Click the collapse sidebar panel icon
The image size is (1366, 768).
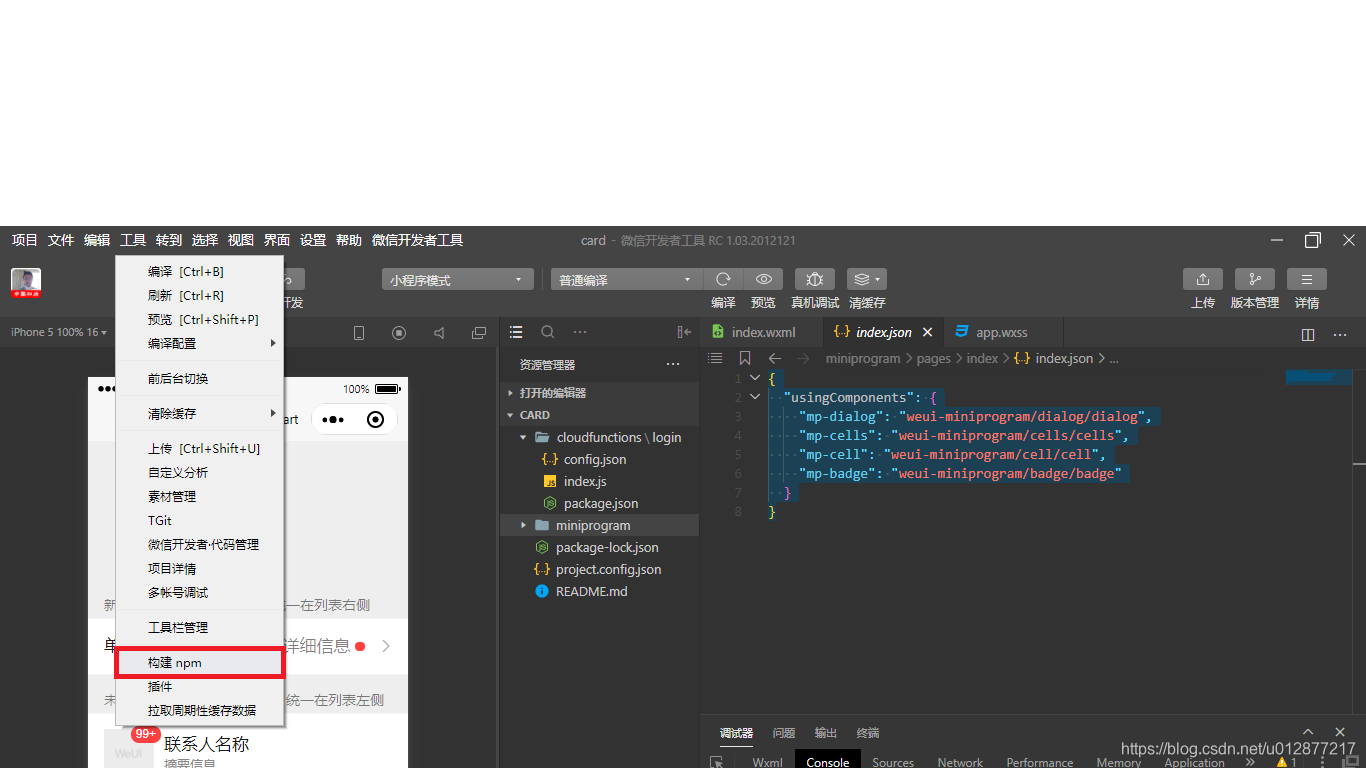pos(684,332)
